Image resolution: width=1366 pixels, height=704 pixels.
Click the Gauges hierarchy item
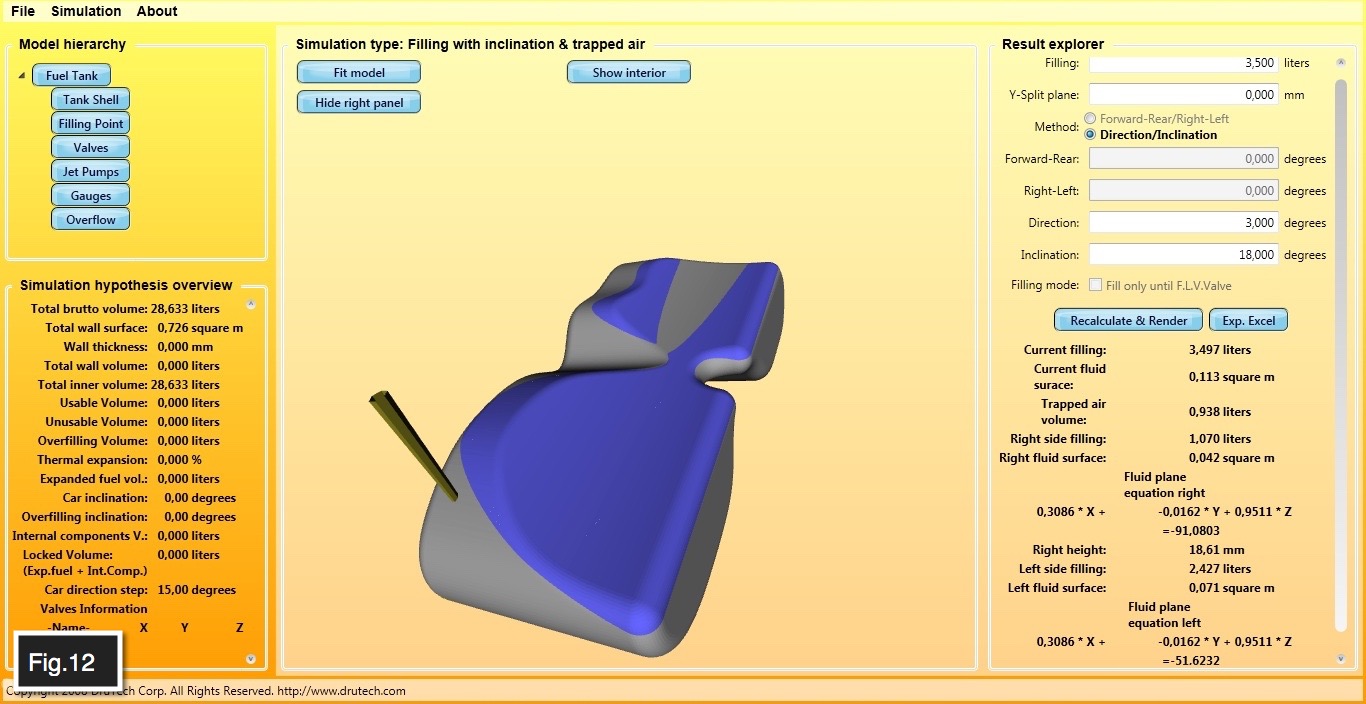click(90, 196)
